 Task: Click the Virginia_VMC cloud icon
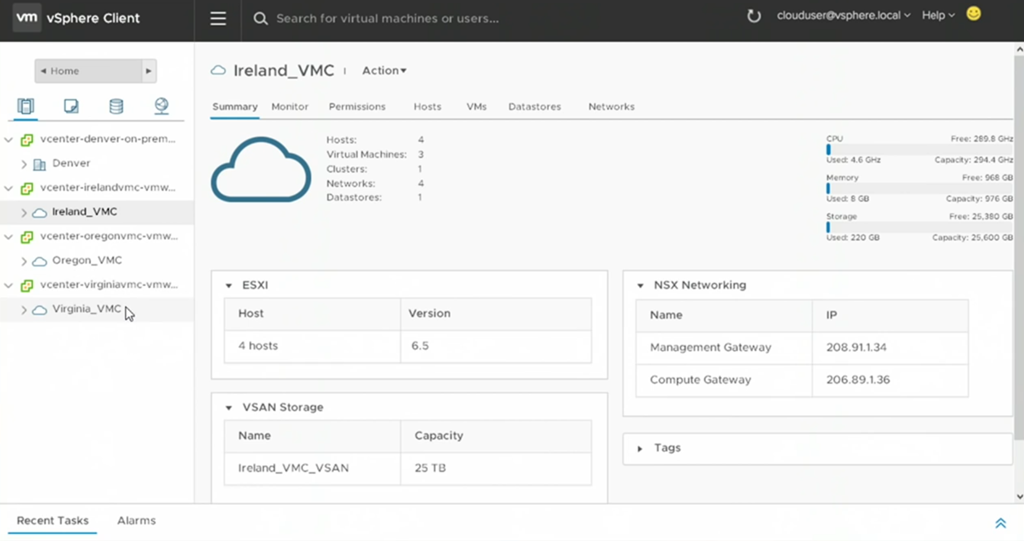pyautogui.click(x=39, y=310)
